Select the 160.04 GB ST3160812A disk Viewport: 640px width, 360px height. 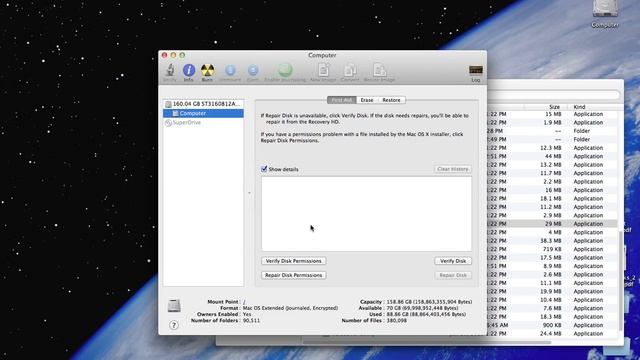[203, 104]
